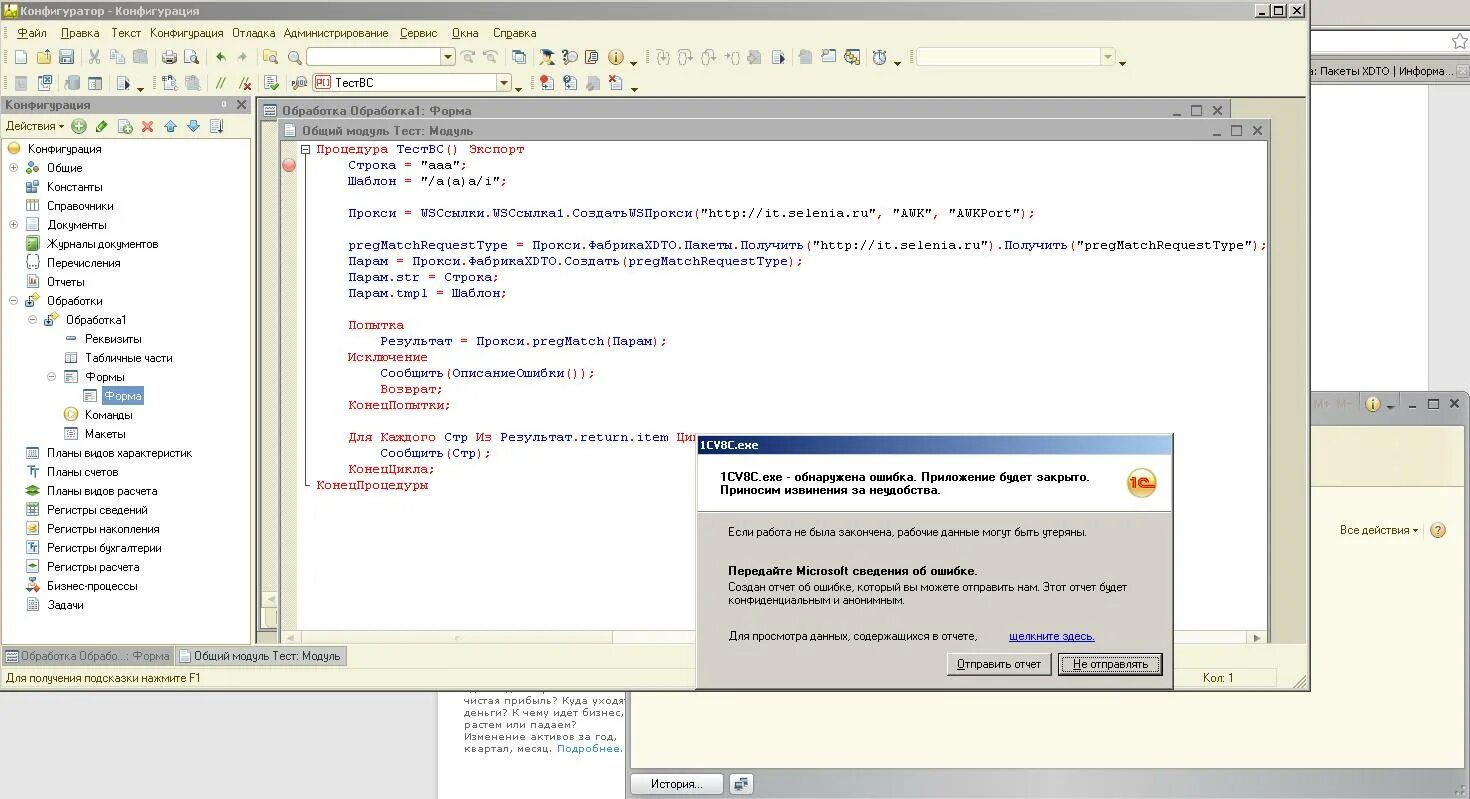This screenshot has width=1470, height=799.
Task: Click the magnifier Search icon
Action: 294,57
